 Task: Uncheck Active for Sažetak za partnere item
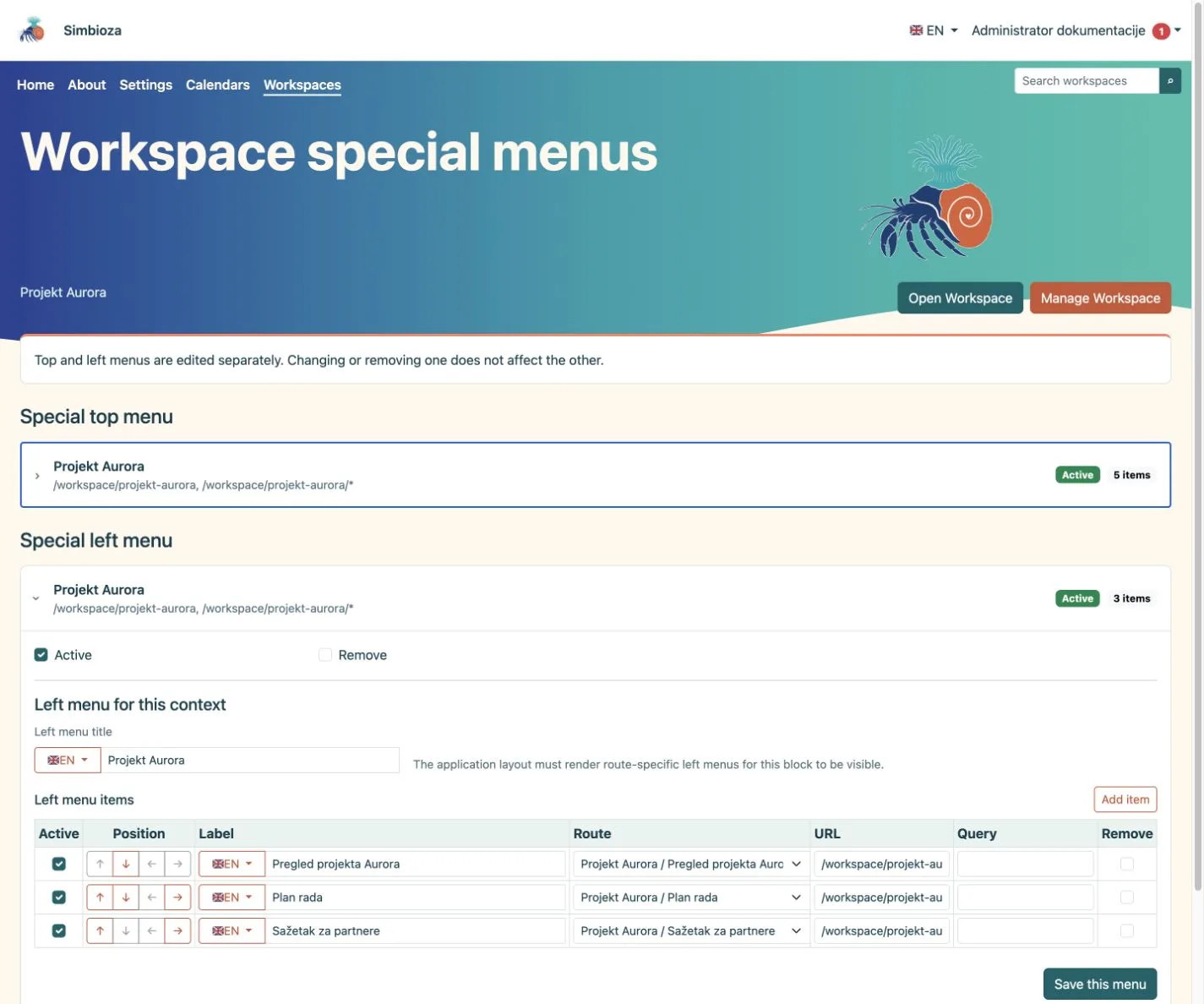coord(59,930)
